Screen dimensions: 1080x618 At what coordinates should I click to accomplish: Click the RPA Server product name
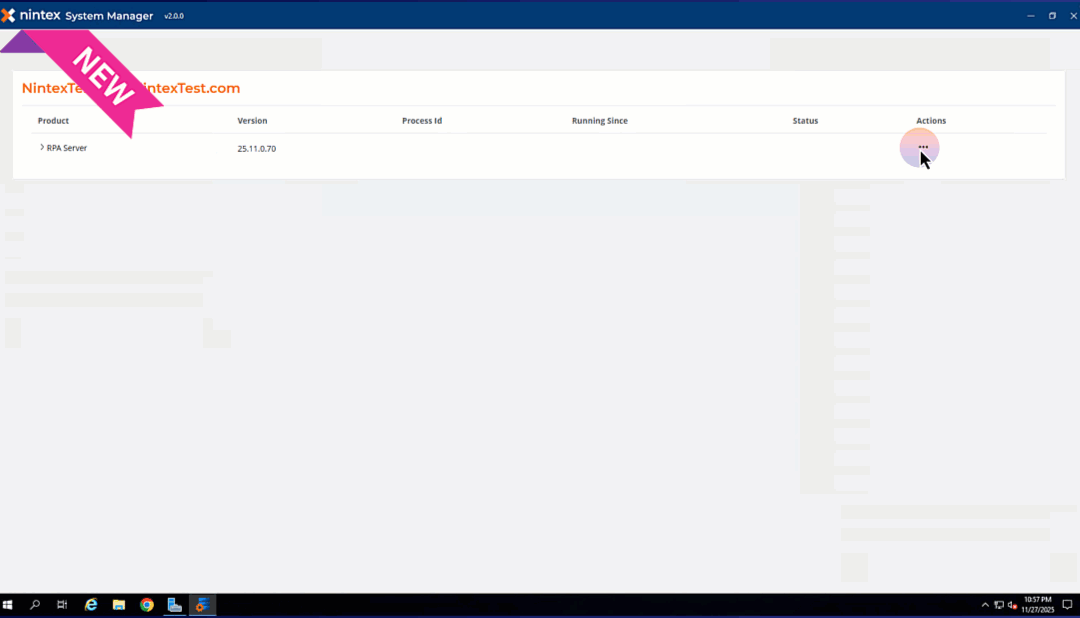[67, 148]
